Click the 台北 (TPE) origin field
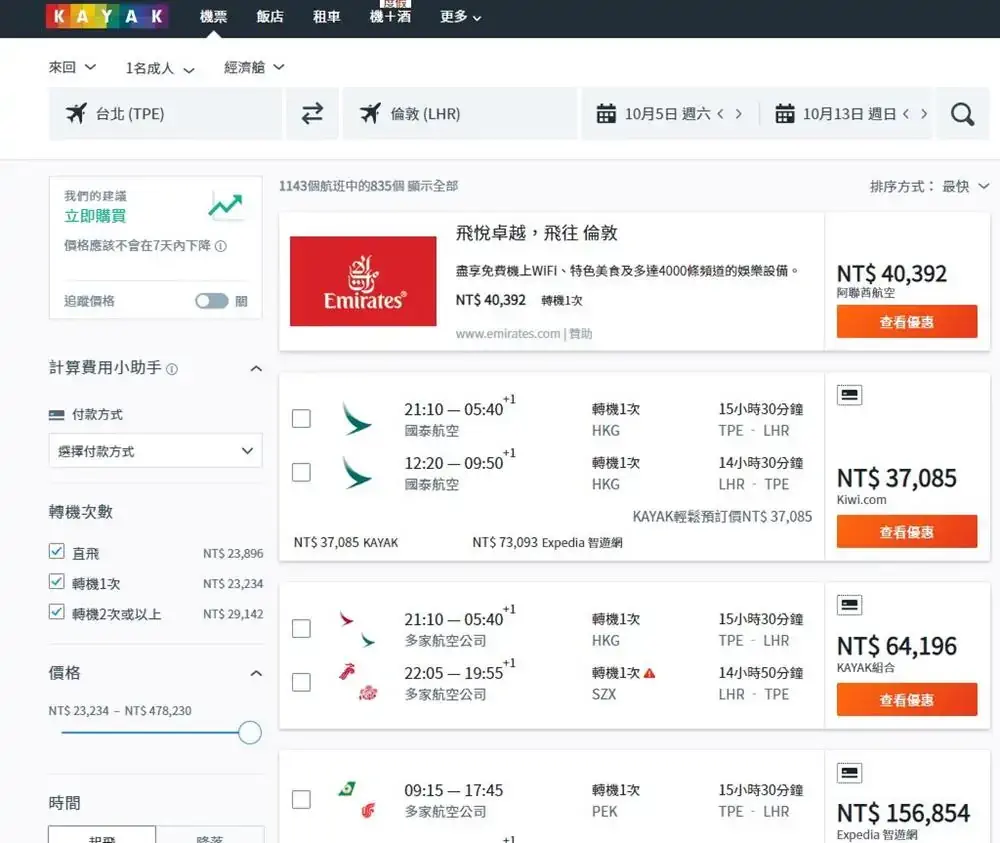This screenshot has width=1000, height=843. click(165, 114)
